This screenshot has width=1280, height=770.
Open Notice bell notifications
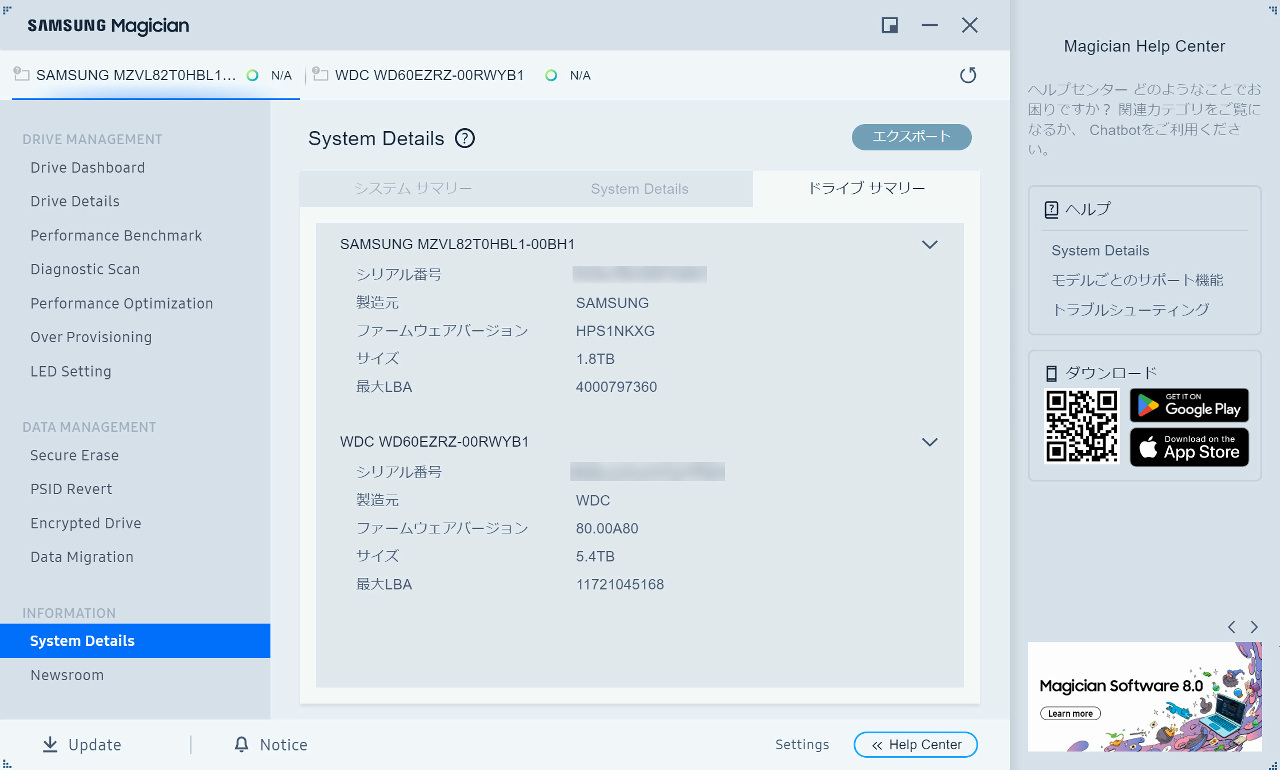pyautogui.click(x=241, y=745)
